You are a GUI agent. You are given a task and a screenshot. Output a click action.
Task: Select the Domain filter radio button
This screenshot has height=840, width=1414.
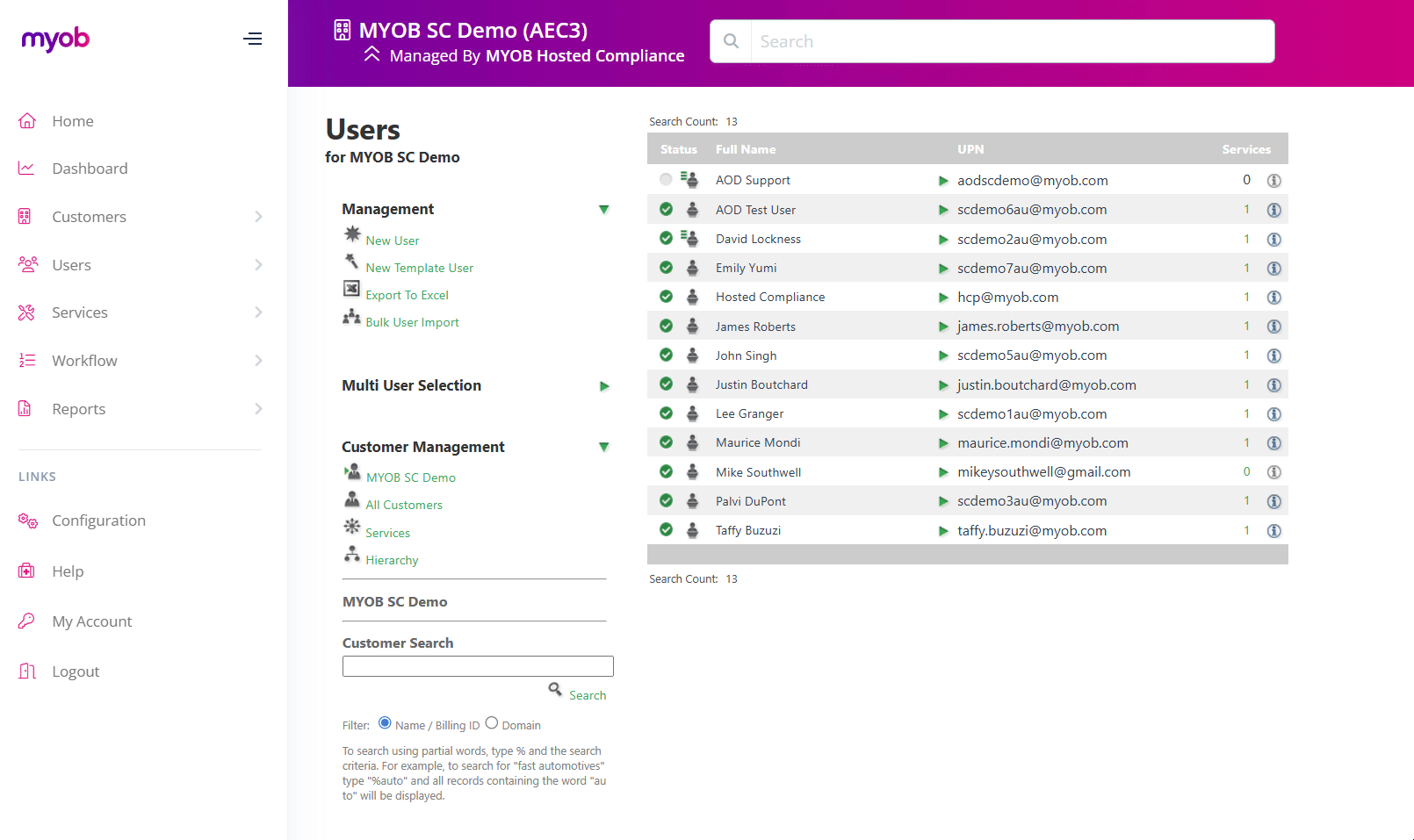(492, 723)
